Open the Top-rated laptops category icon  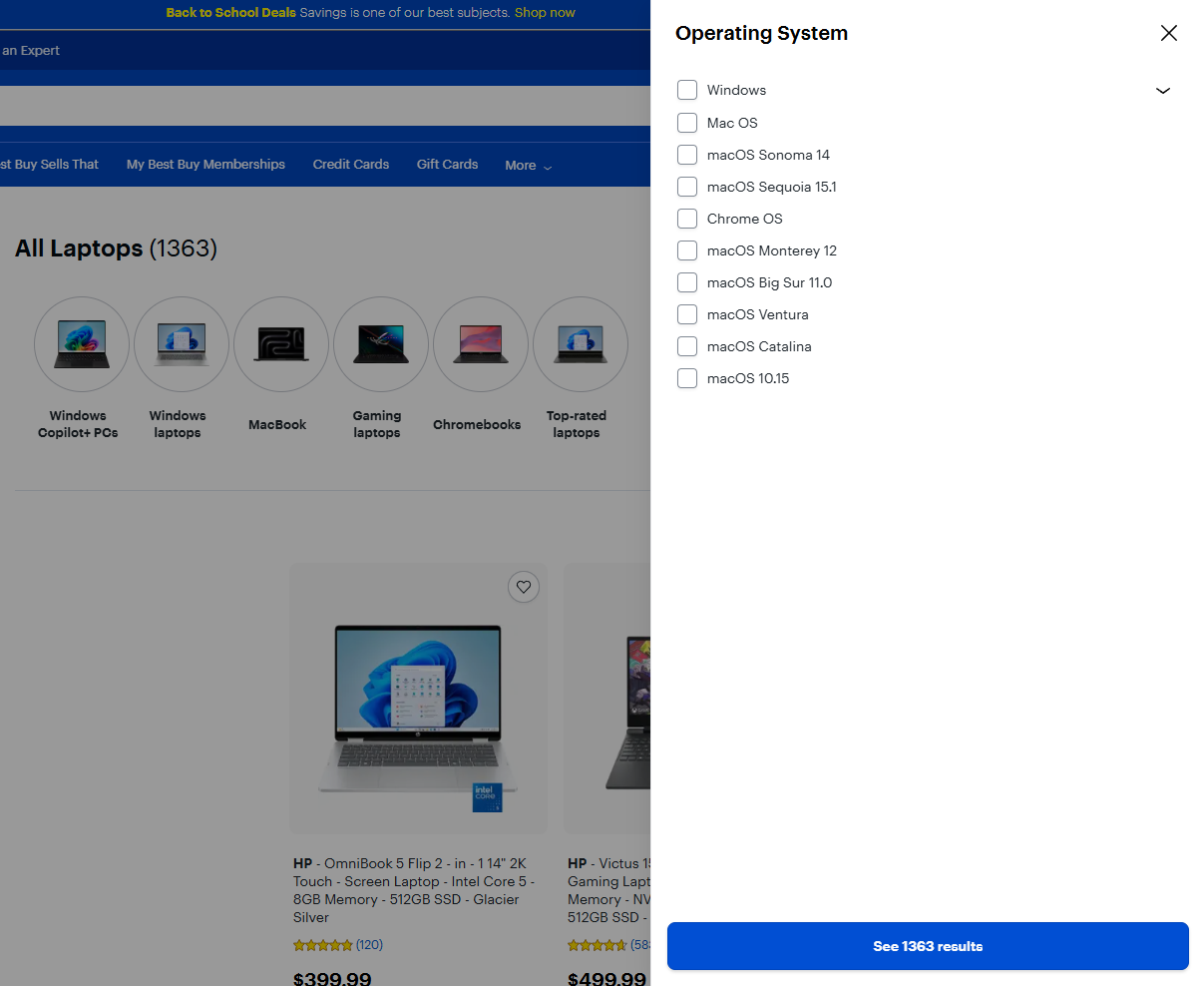(581, 344)
